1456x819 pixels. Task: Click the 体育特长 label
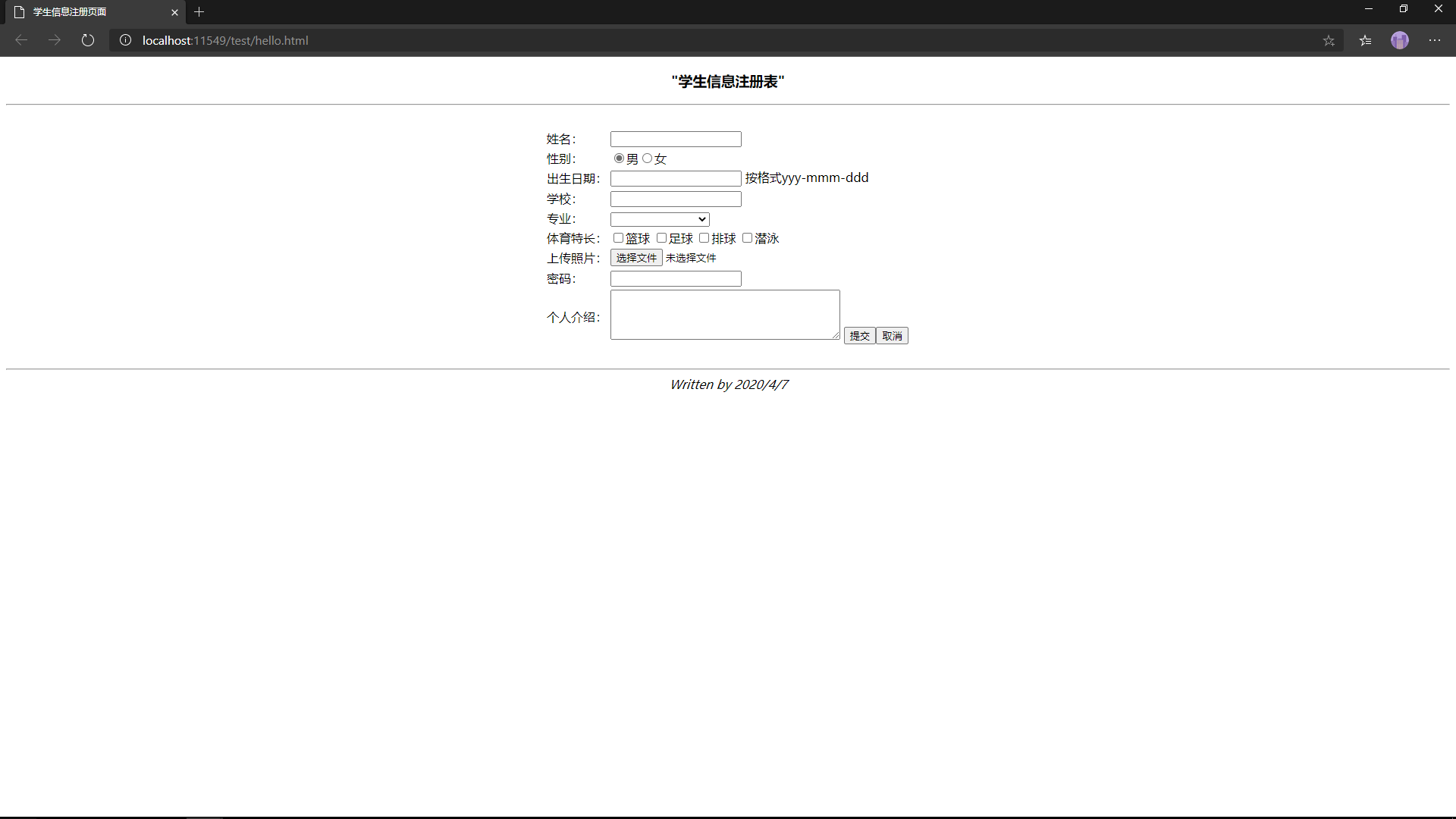pos(573,239)
